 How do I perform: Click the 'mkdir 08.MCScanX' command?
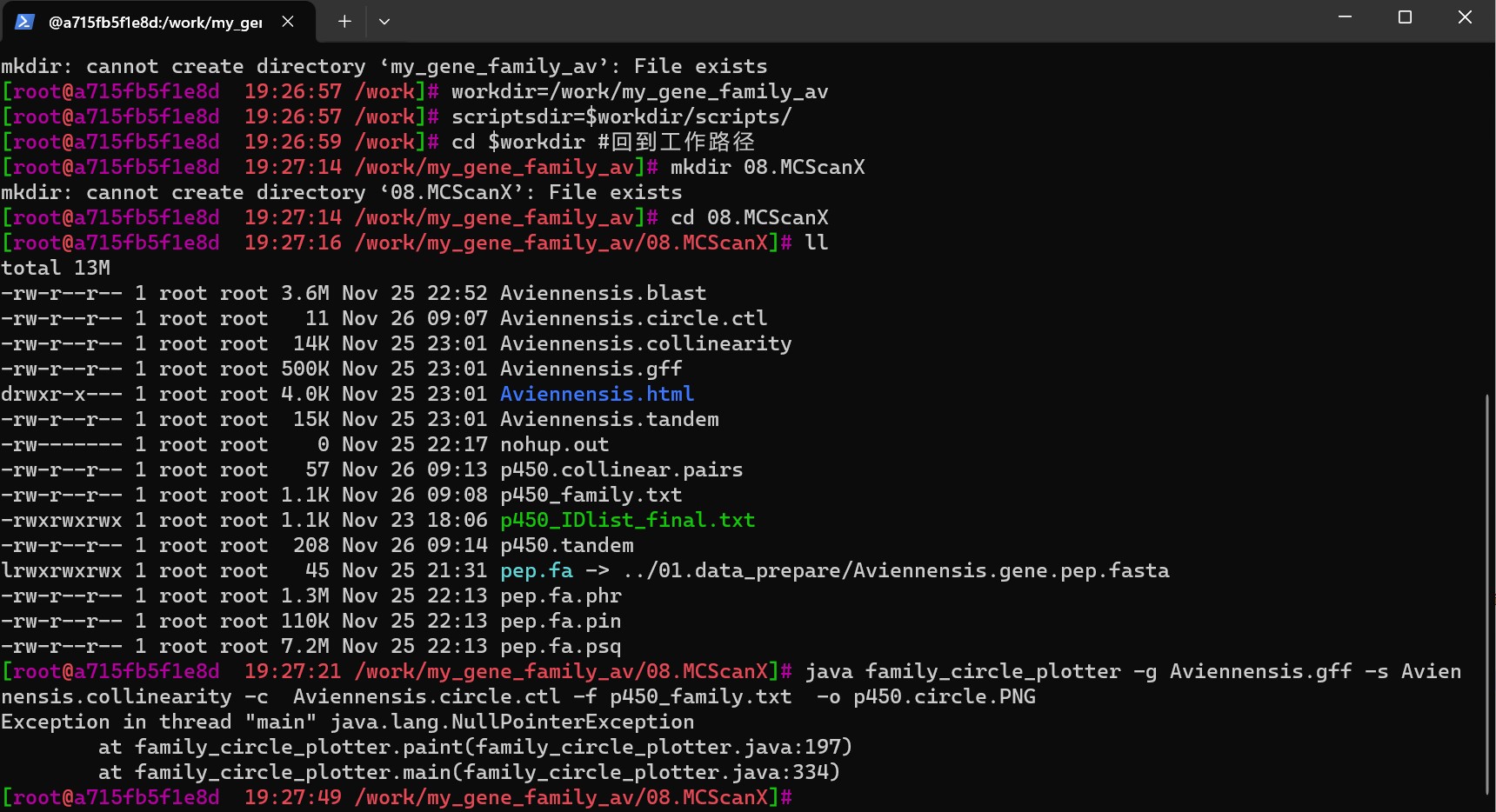[x=767, y=167]
